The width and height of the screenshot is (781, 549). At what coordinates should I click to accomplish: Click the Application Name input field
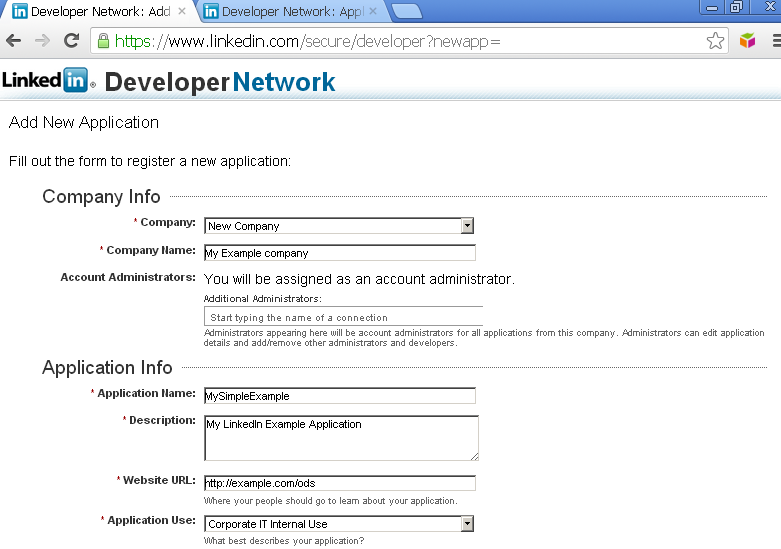point(339,396)
